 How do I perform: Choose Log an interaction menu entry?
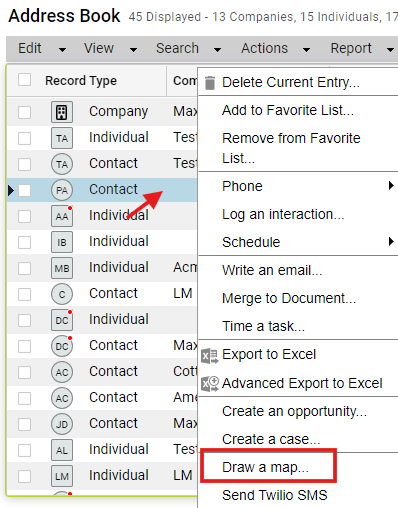coord(283,214)
